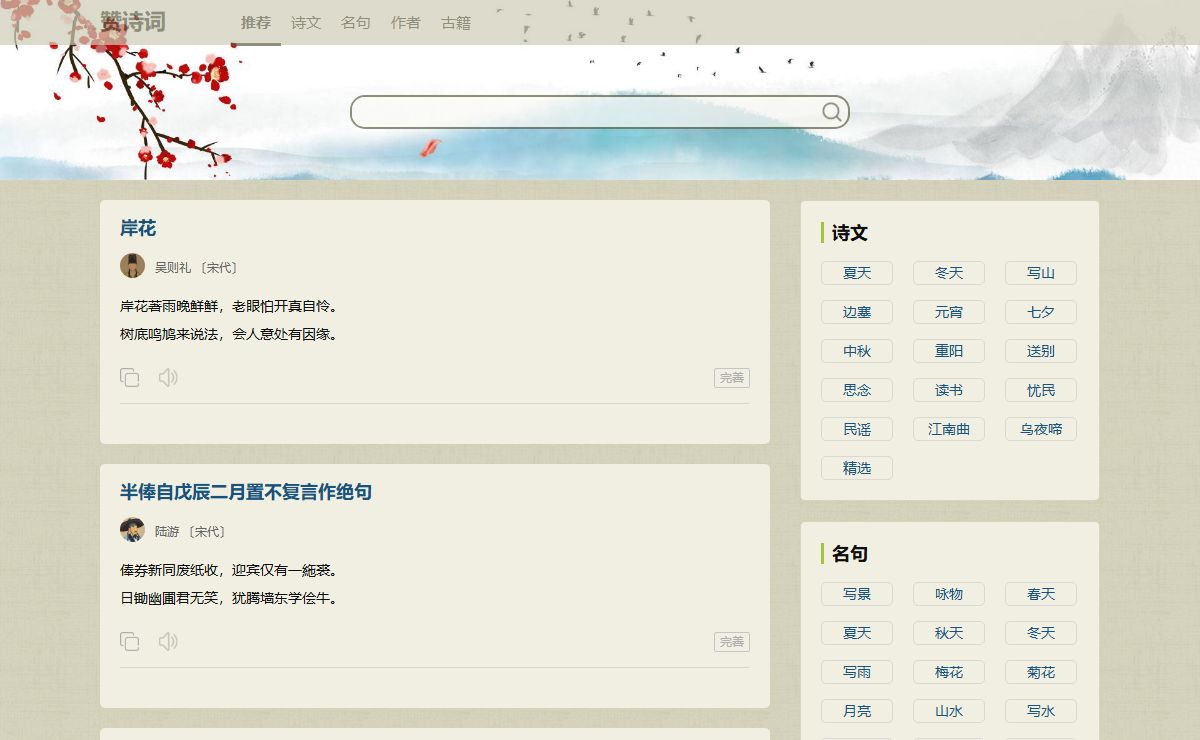
Task: Copy the 岸花 poem text
Action: [129, 377]
